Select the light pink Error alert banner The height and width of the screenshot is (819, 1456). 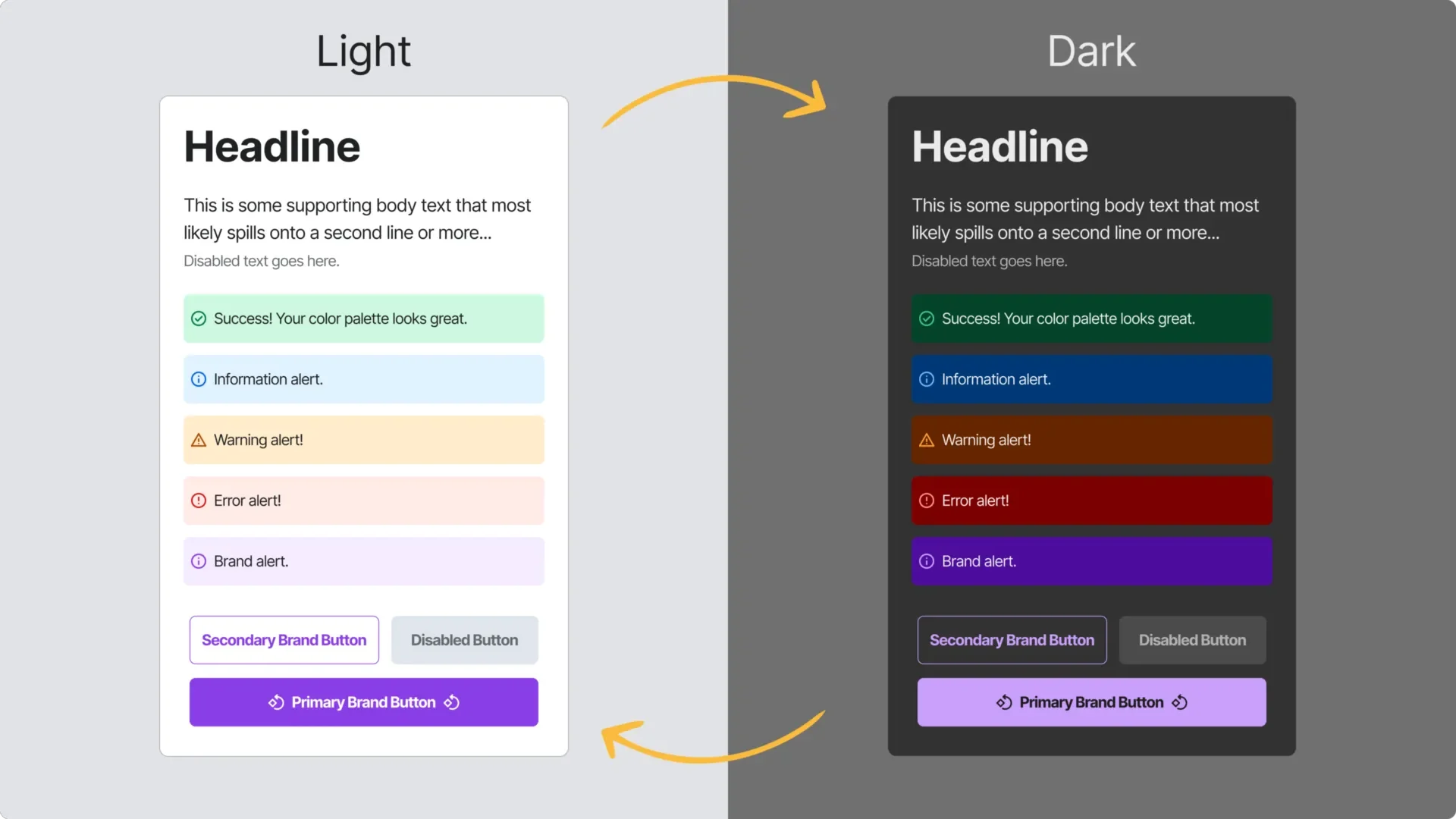[x=364, y=500]
